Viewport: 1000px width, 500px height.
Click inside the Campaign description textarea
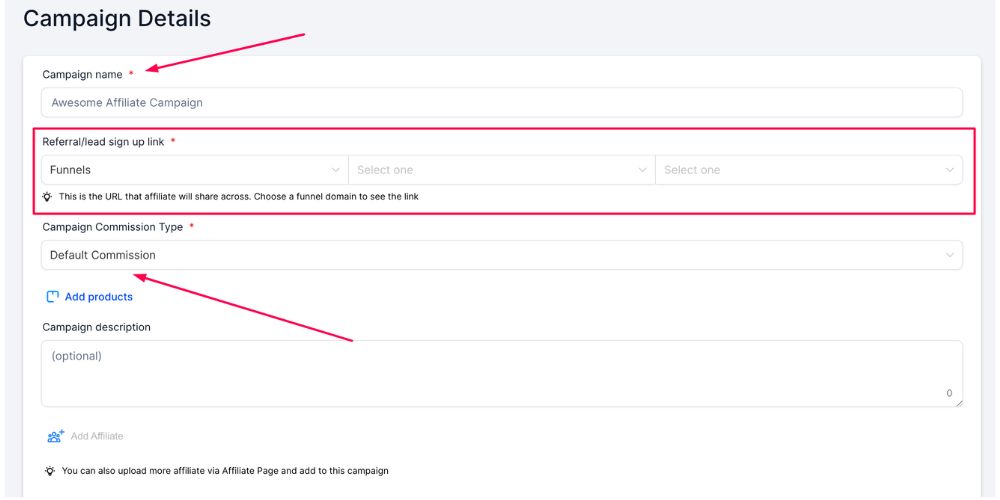(x=500, y=372)
